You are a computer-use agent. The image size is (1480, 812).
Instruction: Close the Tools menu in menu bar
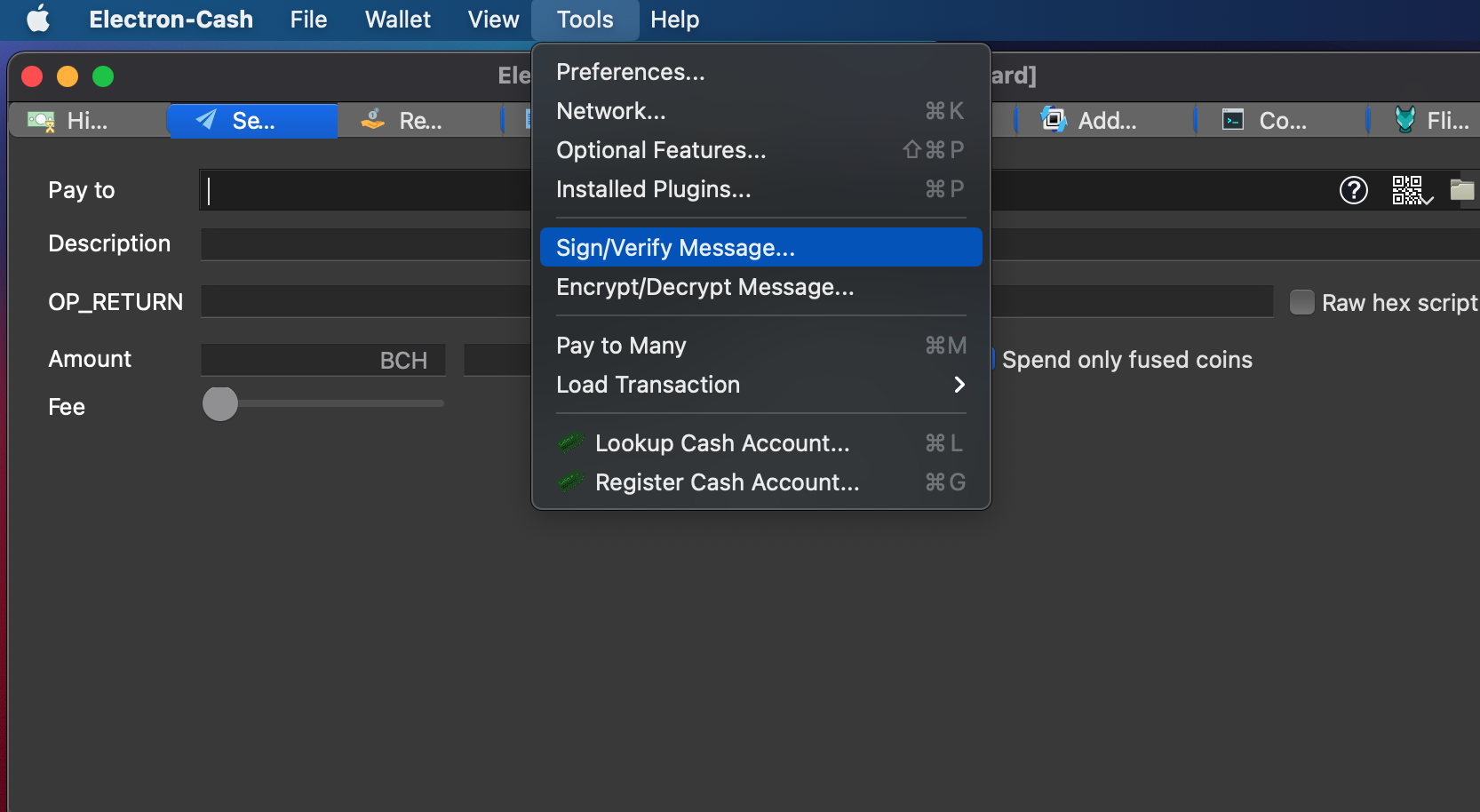585,19
